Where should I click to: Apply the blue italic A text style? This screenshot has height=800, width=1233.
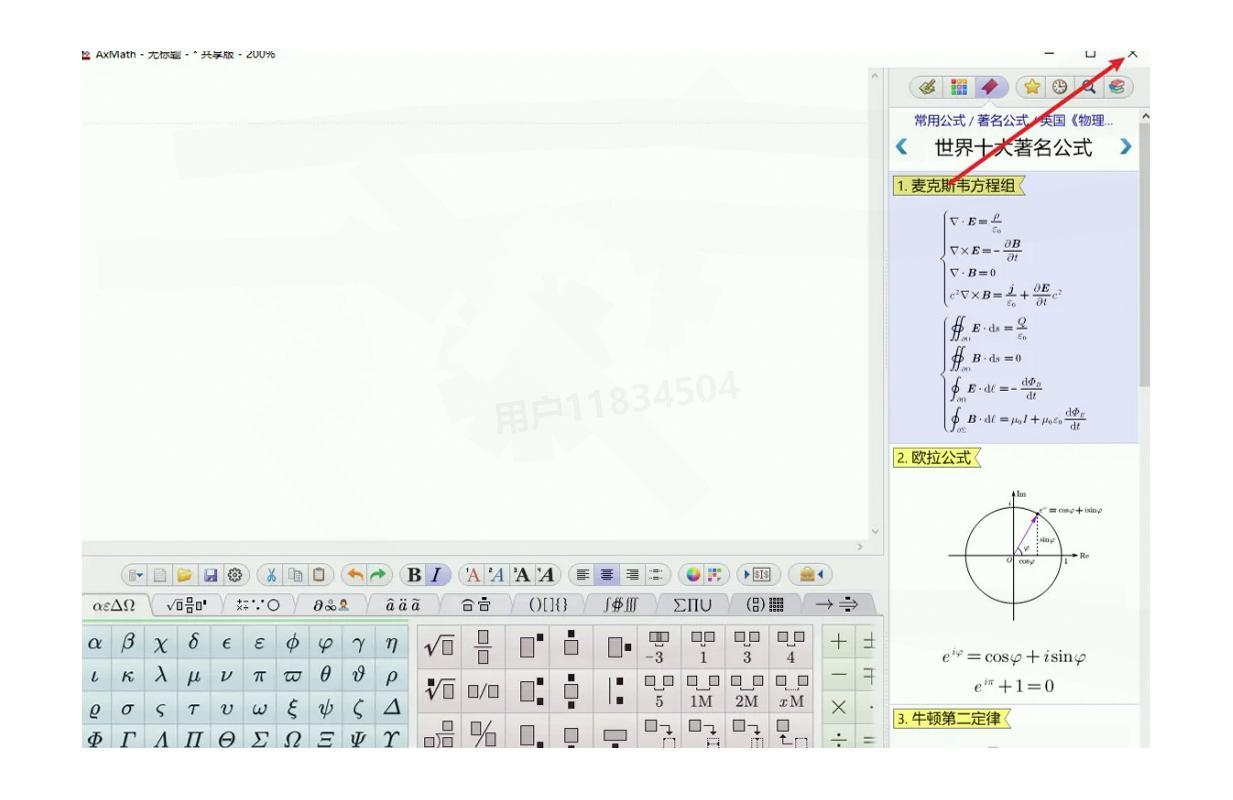tap(496, 575)
